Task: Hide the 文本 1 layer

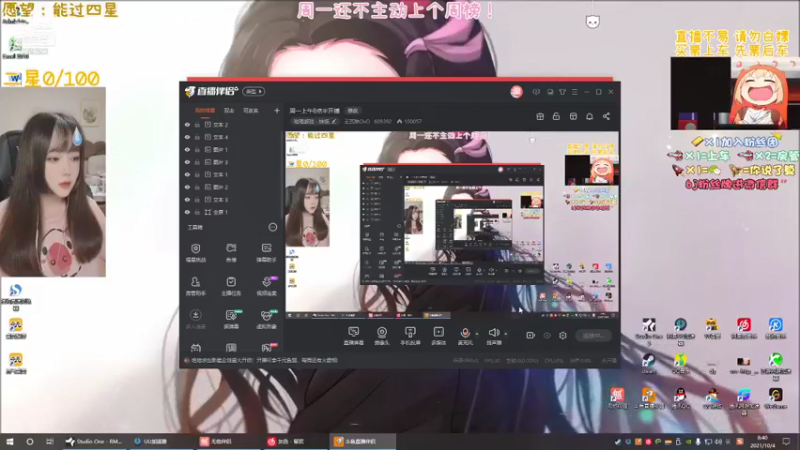Action: (187, 174)
